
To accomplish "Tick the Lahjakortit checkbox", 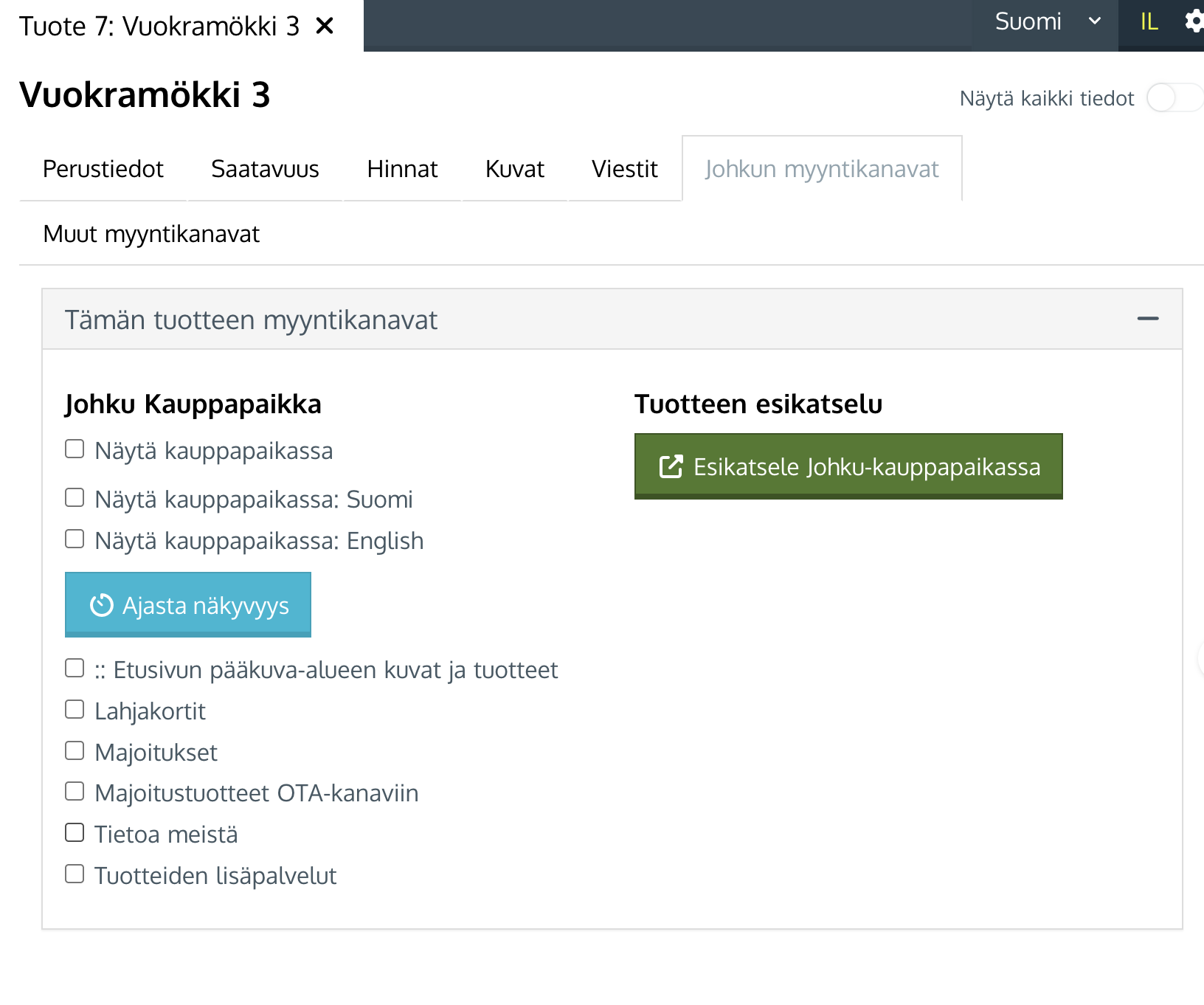I will (x=75, y=709).
